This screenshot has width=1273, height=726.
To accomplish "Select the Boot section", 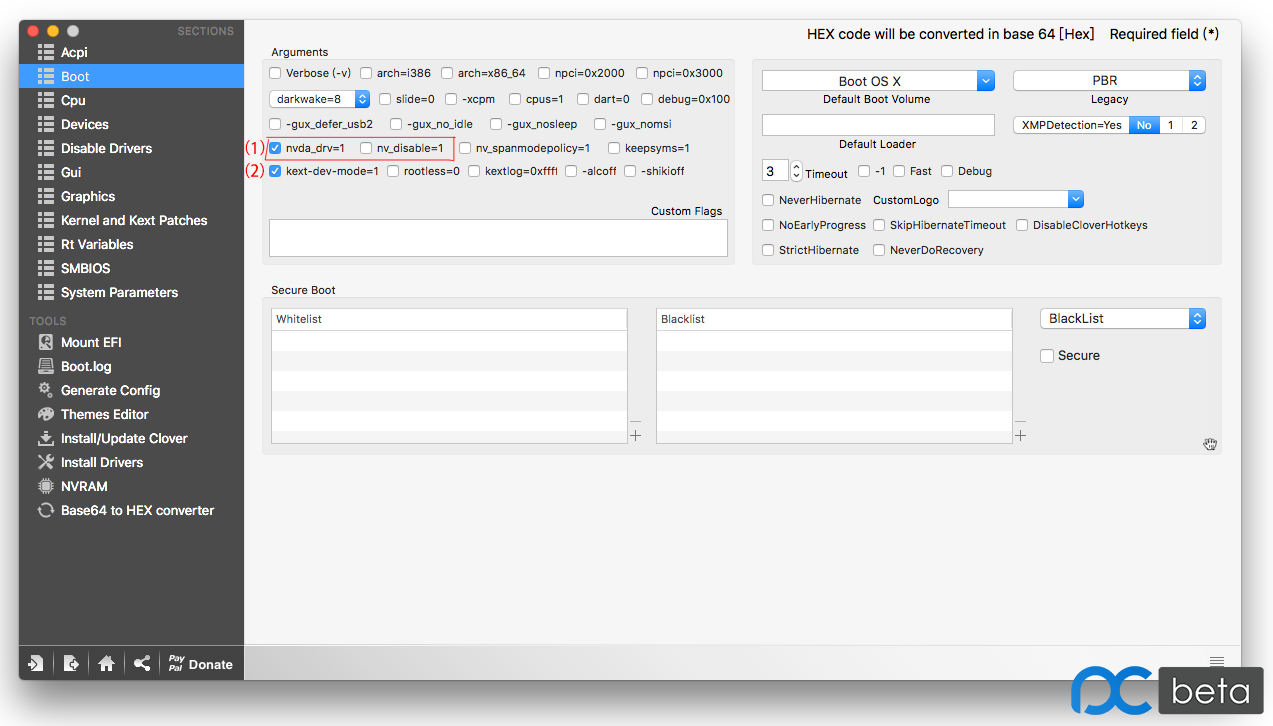I will coord(131,76).
